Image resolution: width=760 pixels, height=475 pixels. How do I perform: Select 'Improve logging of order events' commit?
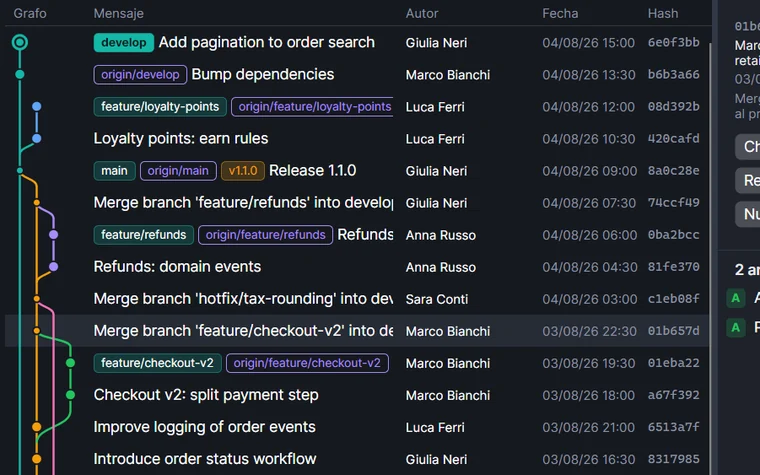click(205, 427)
